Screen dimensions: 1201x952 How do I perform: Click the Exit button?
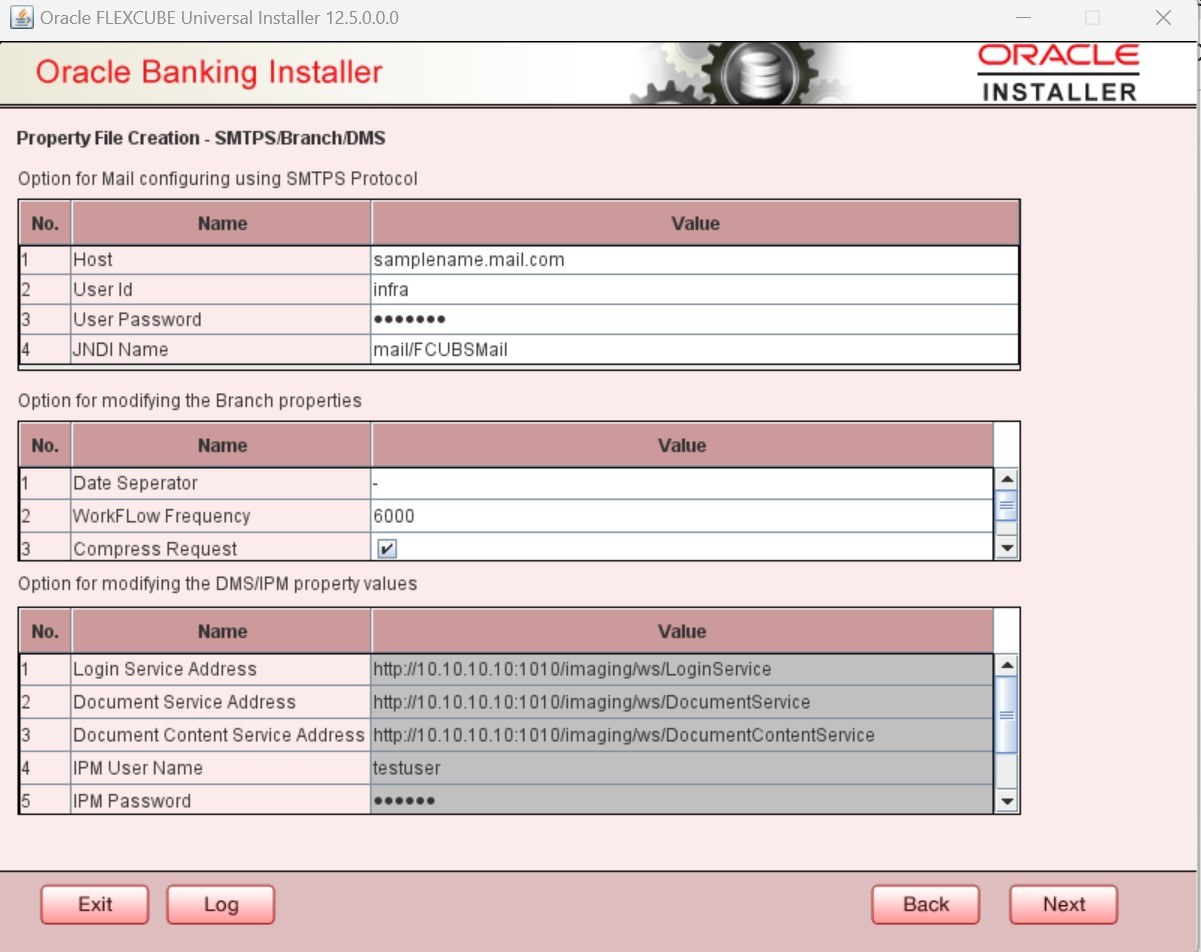(x=94, y=904)
